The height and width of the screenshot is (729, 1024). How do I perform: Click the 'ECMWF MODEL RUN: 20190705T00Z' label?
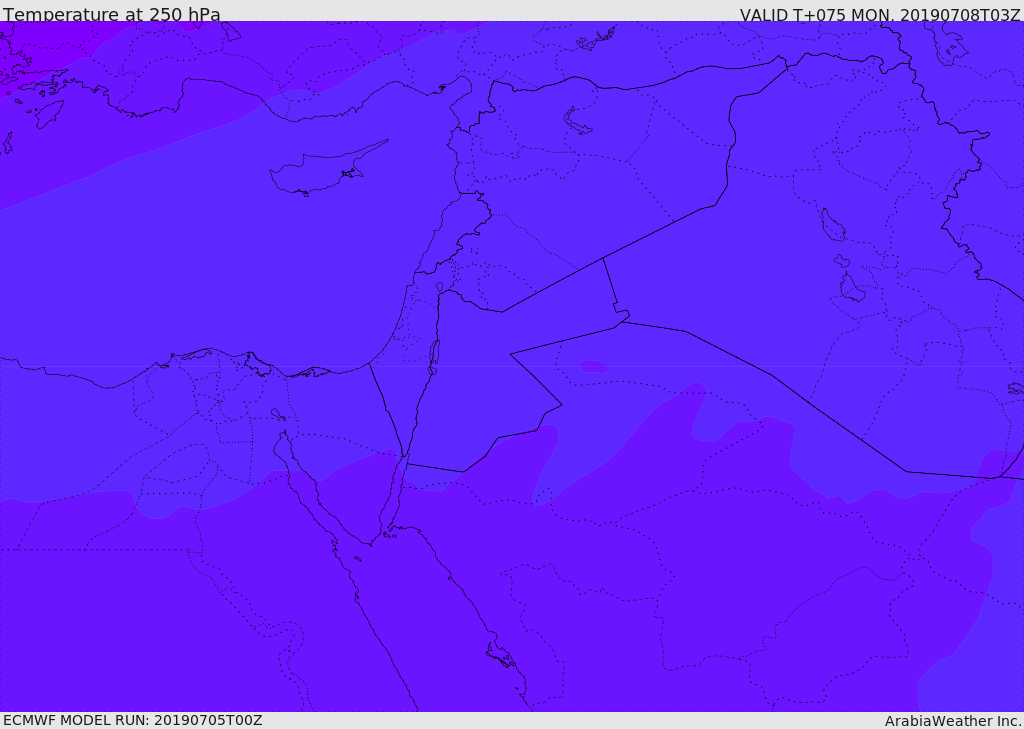point(133,721)
